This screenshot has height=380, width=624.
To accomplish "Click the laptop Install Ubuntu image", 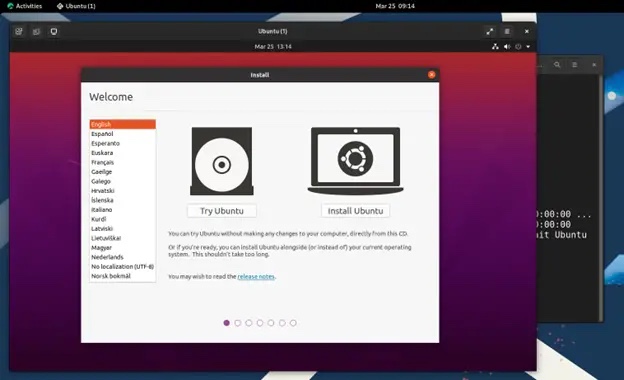I will click(355, 161).
